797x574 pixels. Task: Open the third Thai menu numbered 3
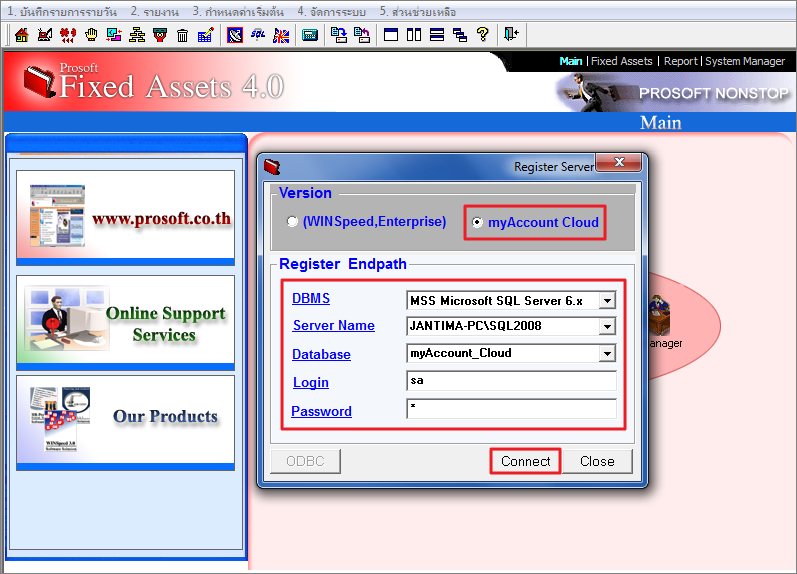point(238,11)
